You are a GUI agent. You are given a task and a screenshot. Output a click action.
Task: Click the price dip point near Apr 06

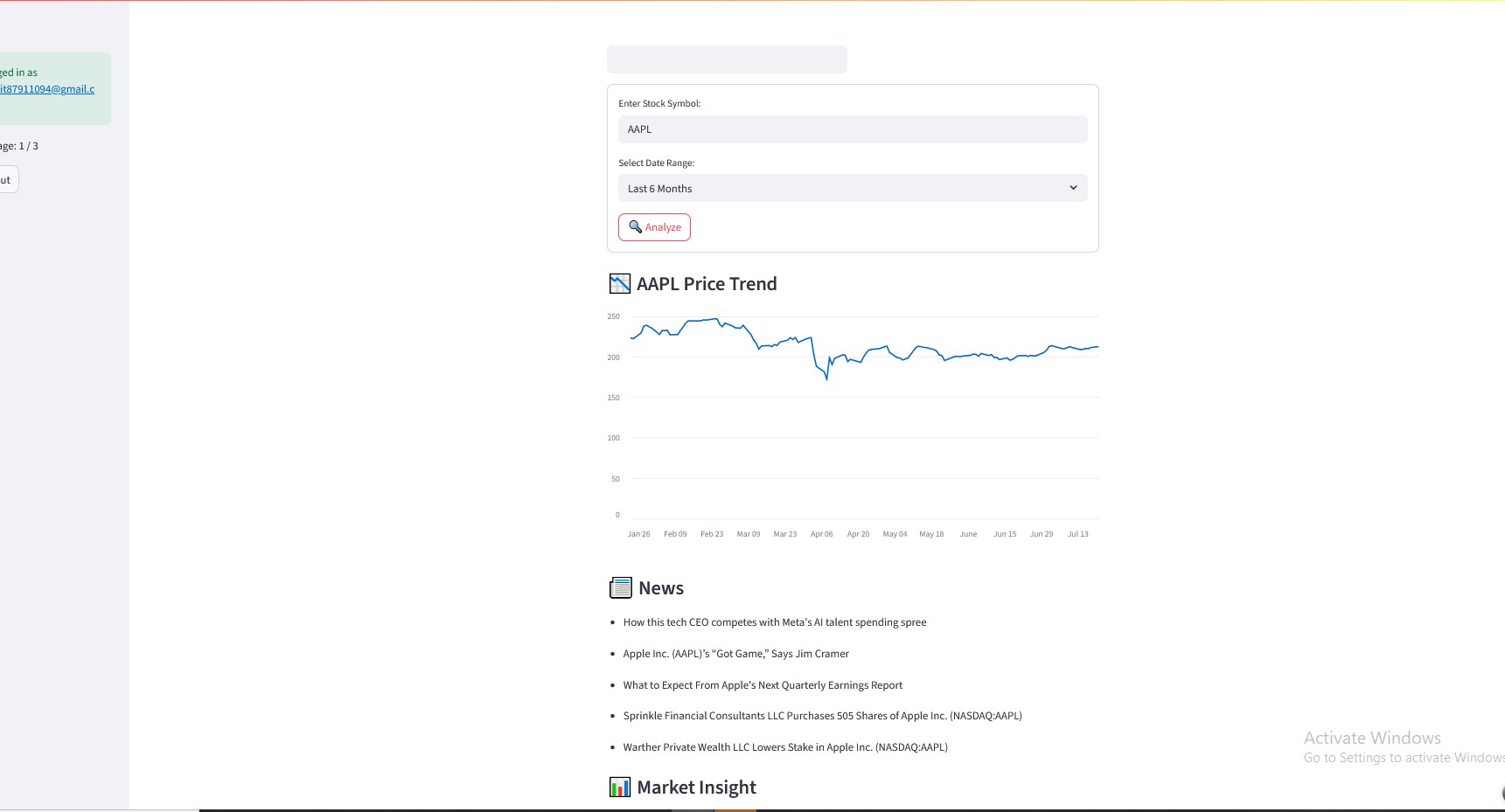pos(827,378)
